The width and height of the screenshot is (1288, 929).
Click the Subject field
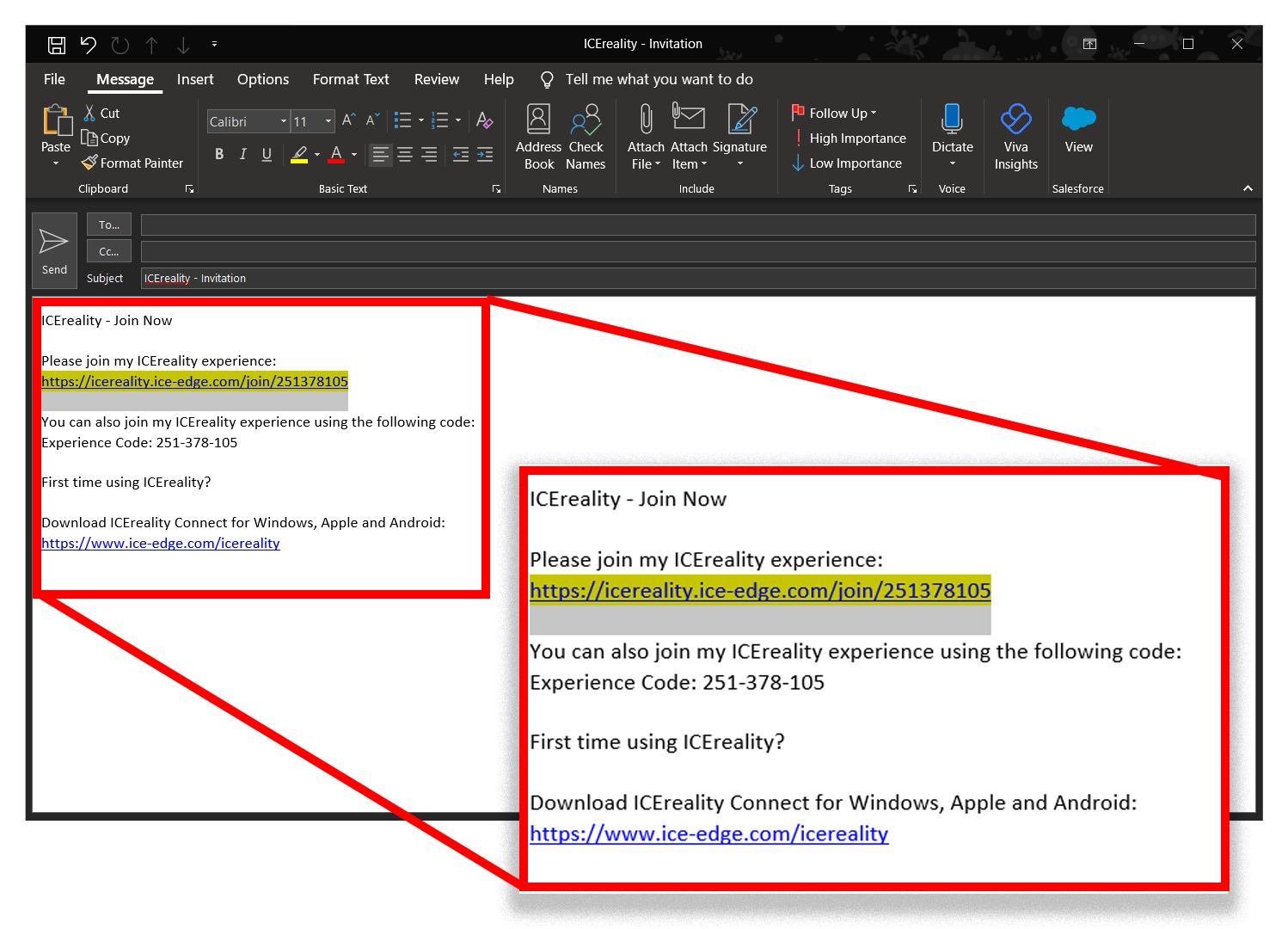point(698,279)
